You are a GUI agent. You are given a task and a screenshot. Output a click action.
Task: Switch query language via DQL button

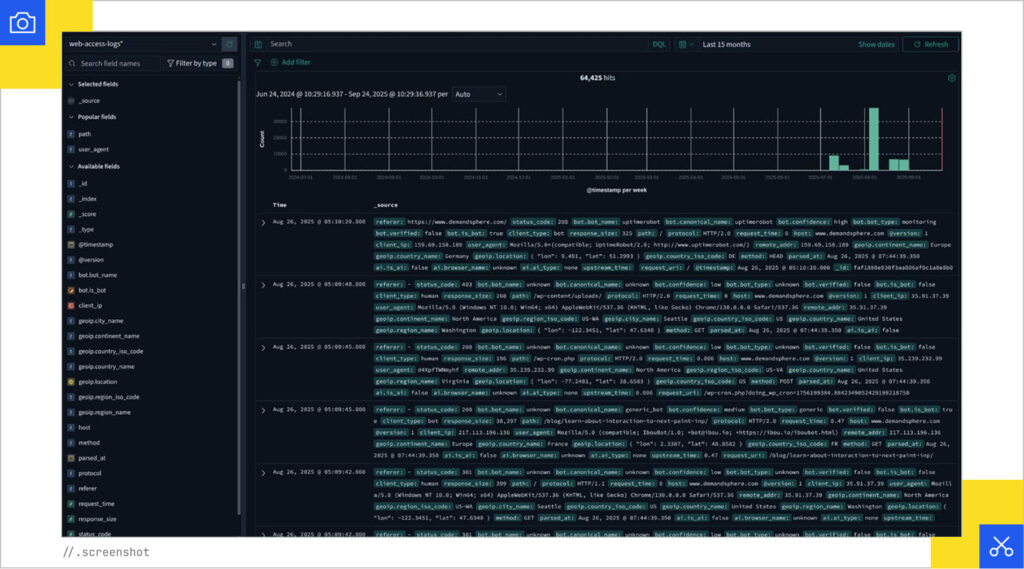(658, 44)
